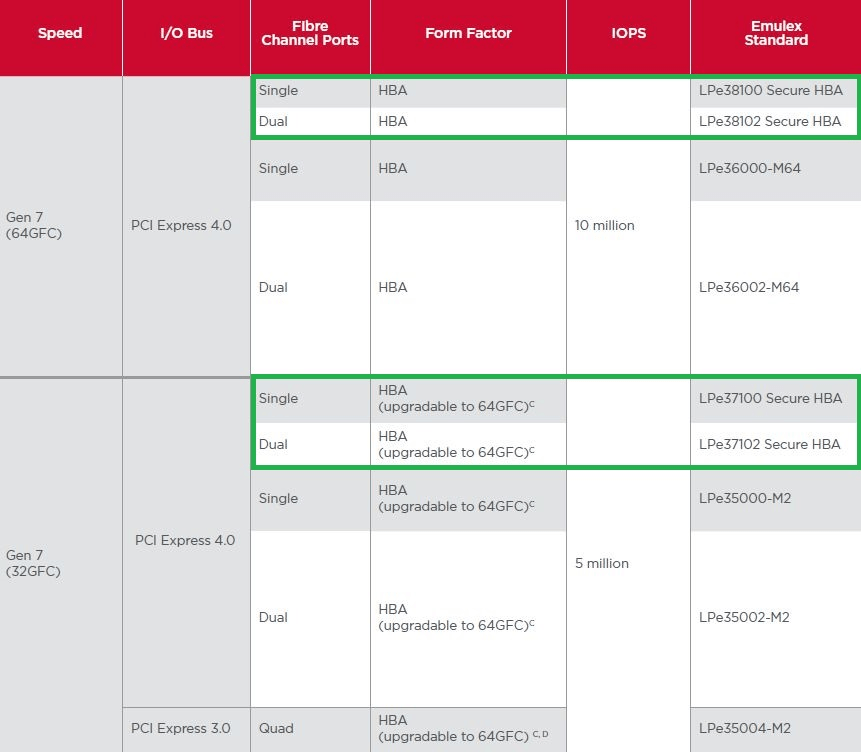
Task: Click Single in the LPe35000-M2 row
Action: [x=278, y=498]
